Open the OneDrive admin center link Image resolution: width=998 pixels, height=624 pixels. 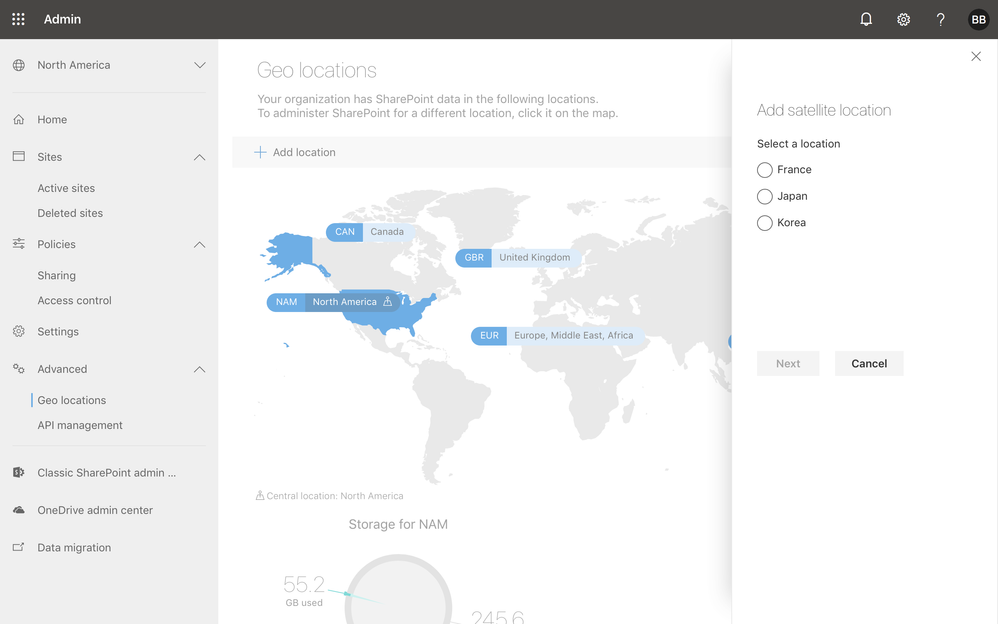tap(95, 510)
